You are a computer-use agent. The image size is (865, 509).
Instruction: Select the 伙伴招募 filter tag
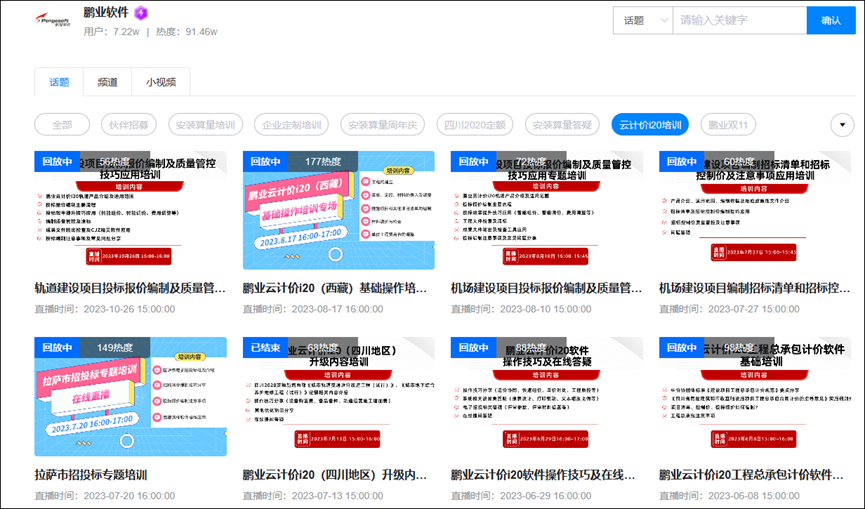pos(129,125)
